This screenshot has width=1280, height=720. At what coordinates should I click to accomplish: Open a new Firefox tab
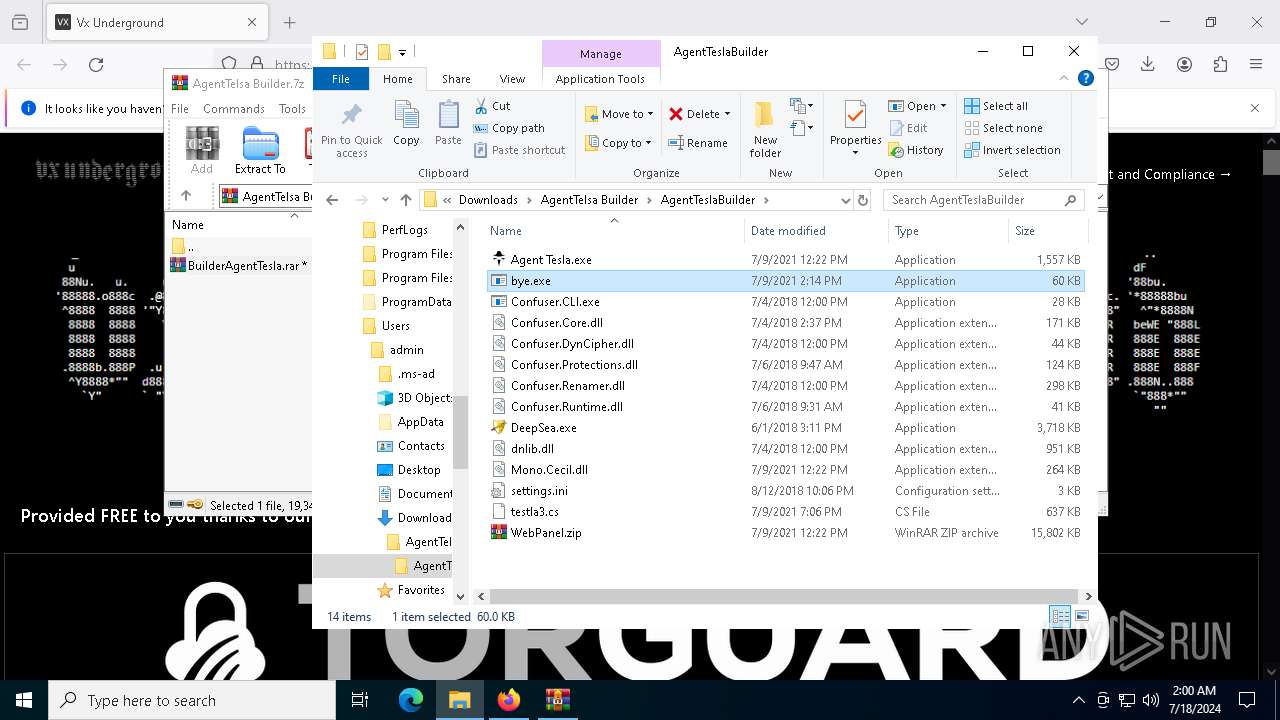click(x=289, y=22)
